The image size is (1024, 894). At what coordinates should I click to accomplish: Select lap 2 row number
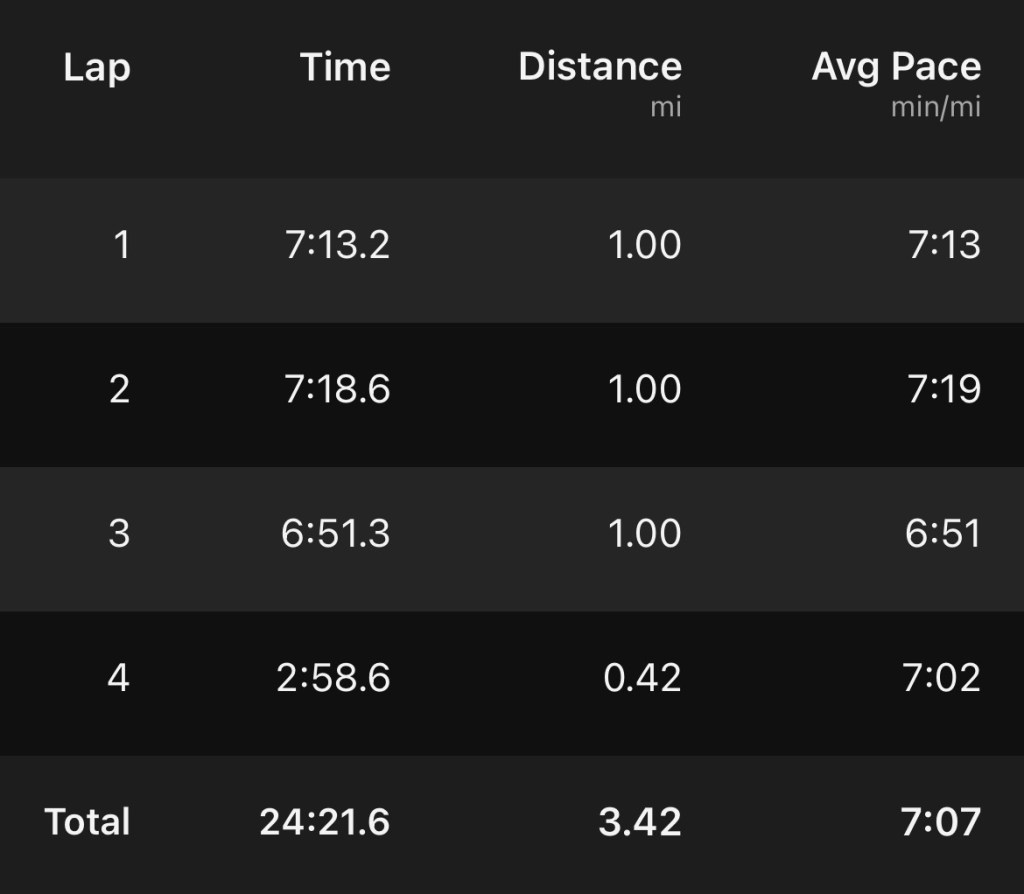(x=119, y=389)
